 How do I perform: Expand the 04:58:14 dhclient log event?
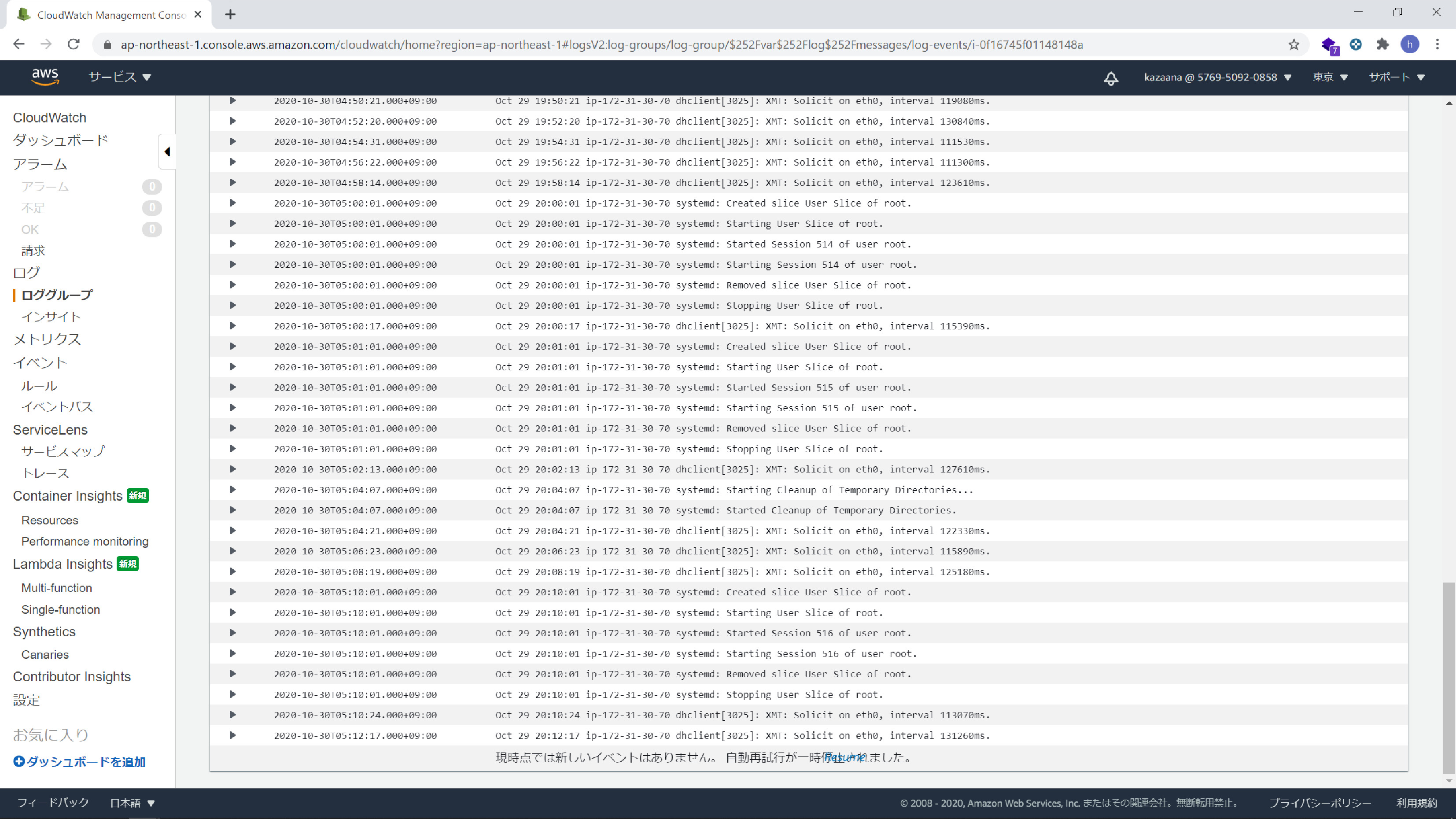[x=232, y=183]
